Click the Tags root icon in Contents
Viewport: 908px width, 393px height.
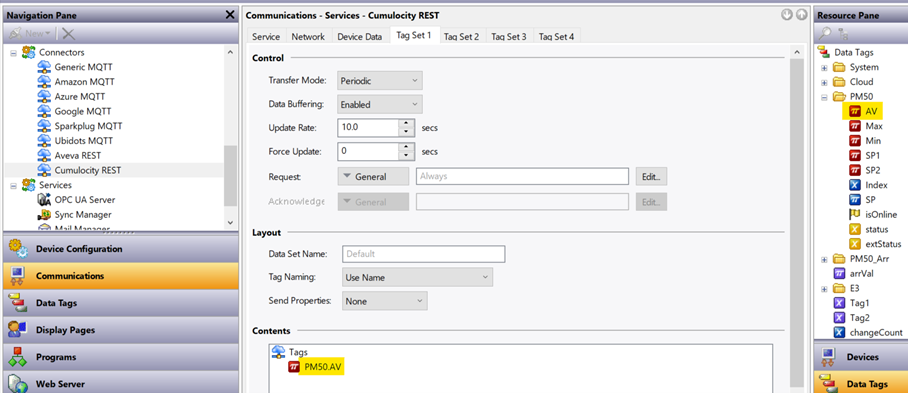click(x=279, y=351)
